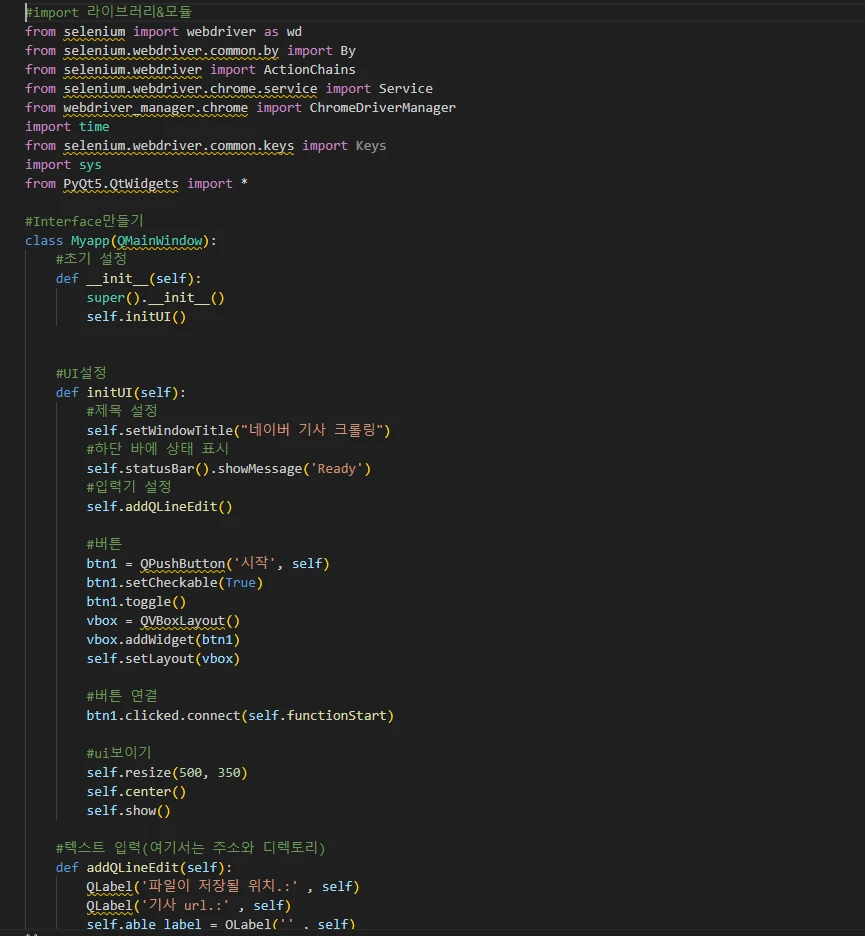This screenshot has height=936, width=865.
Task: Click the Keys import at line end
Action: [x=370, y=145]
